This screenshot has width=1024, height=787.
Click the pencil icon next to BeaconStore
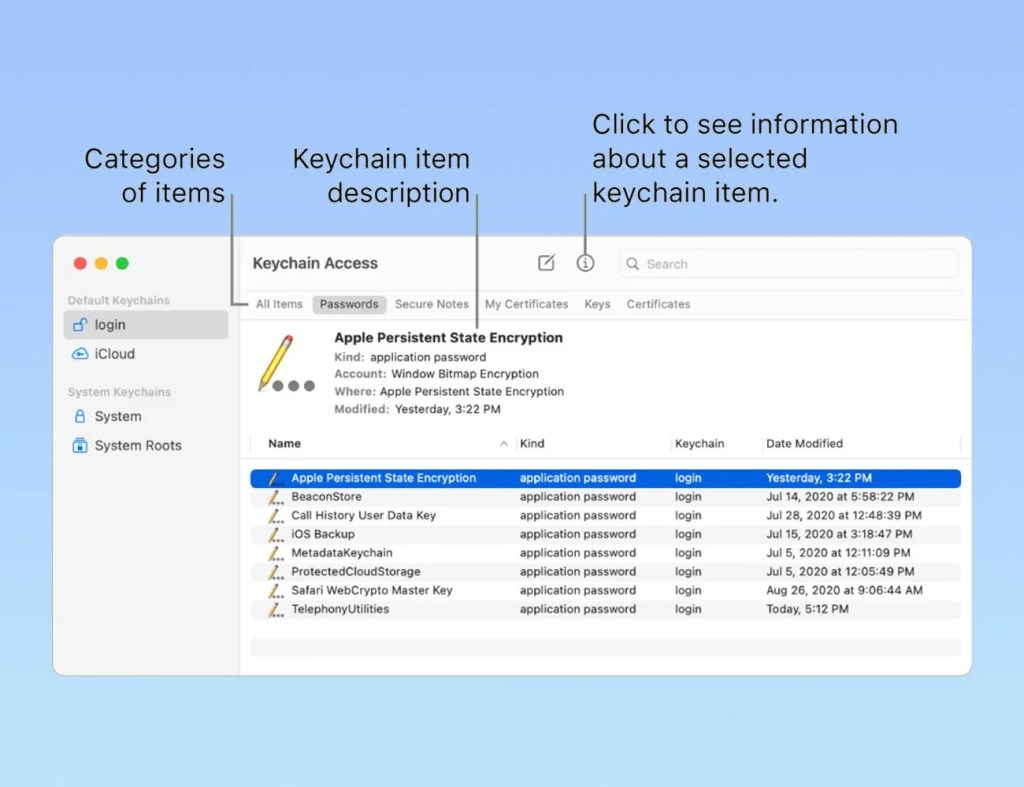[x=275, y=496]
